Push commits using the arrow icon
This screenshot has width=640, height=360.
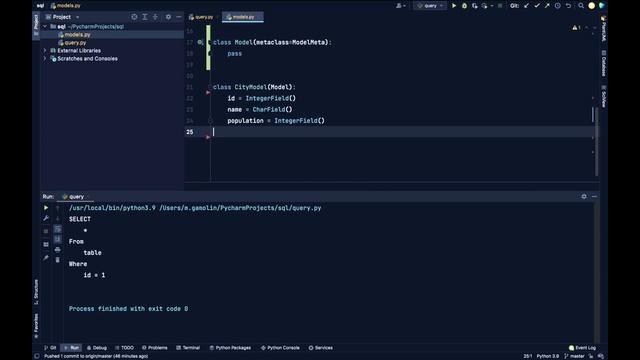click(x=547, y=6)
